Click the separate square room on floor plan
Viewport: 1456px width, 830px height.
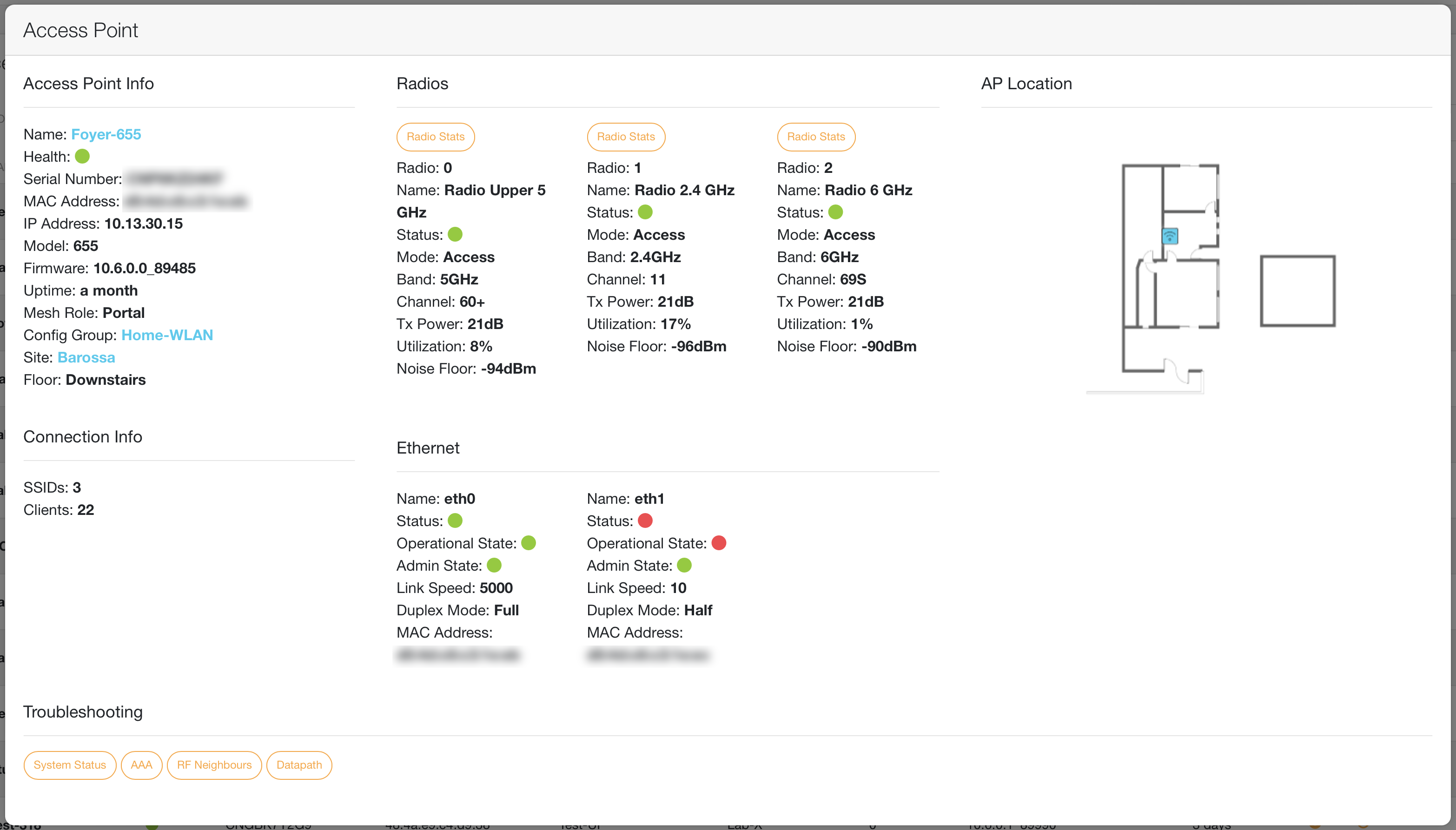[1297, 291]
